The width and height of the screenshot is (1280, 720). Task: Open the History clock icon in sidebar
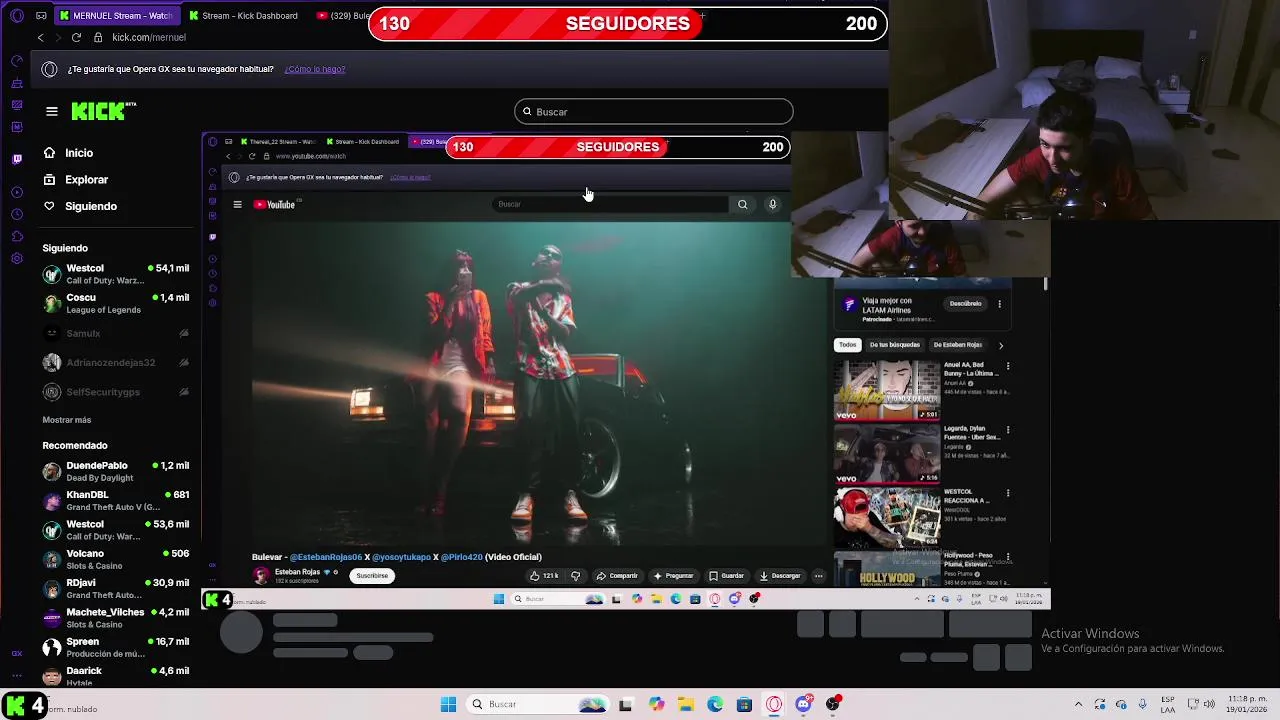pos(17,215)
